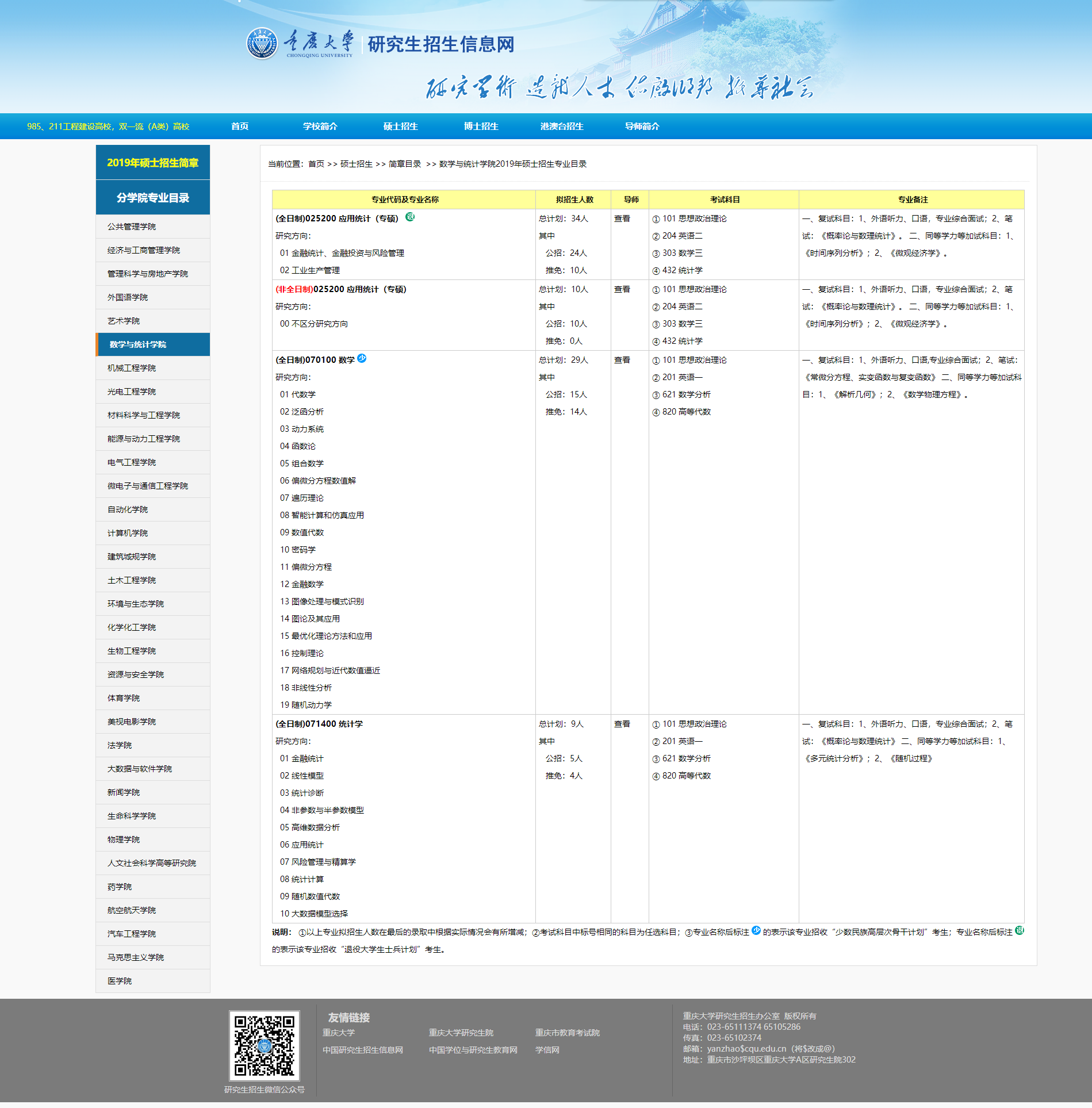Open 重庆大学研究生院 footer link

coord(461,1033)
